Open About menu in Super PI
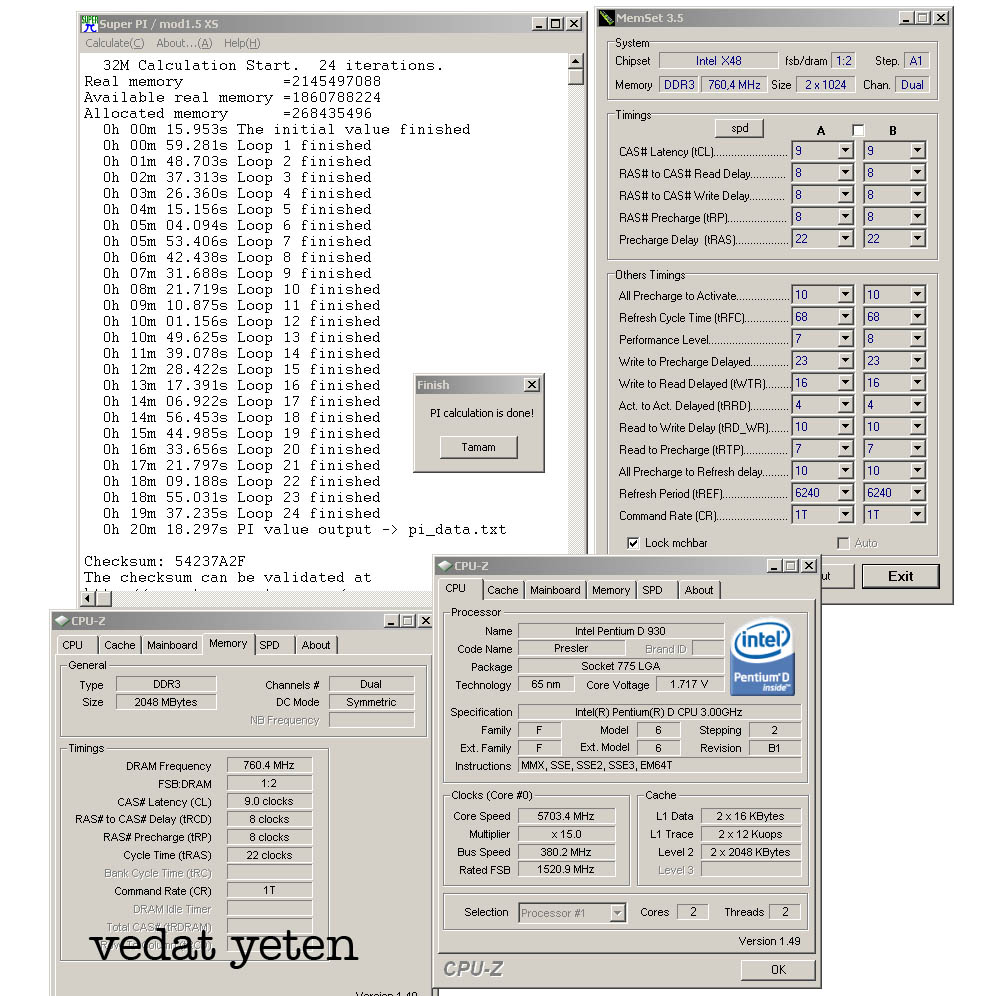Screen dimensions: 995x996 pyautogui.click(x=184, y=43)
